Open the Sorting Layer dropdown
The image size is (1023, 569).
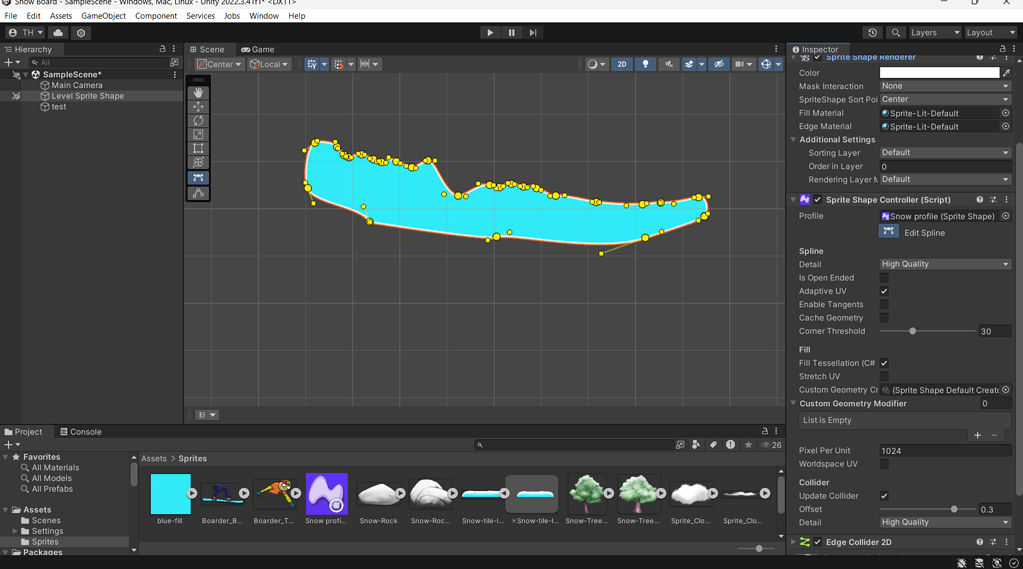coord(944,153)
